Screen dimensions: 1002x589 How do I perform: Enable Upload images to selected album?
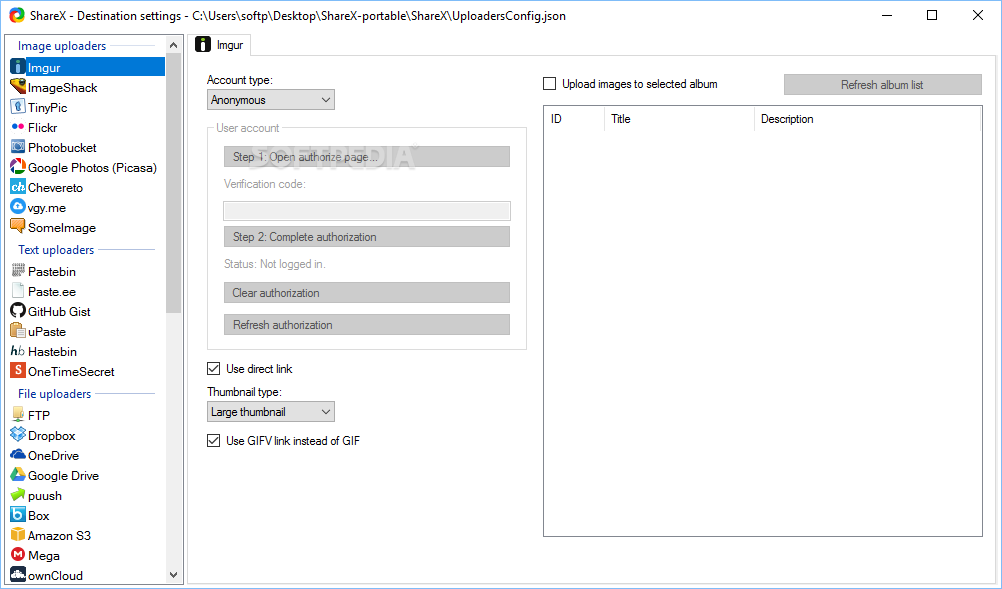tap(550, 84)
